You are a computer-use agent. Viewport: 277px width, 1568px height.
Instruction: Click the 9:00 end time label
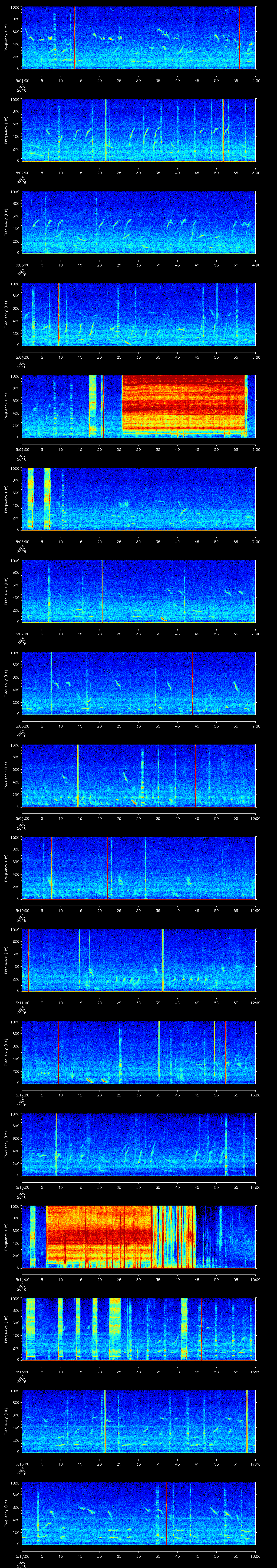pos(256,726)
